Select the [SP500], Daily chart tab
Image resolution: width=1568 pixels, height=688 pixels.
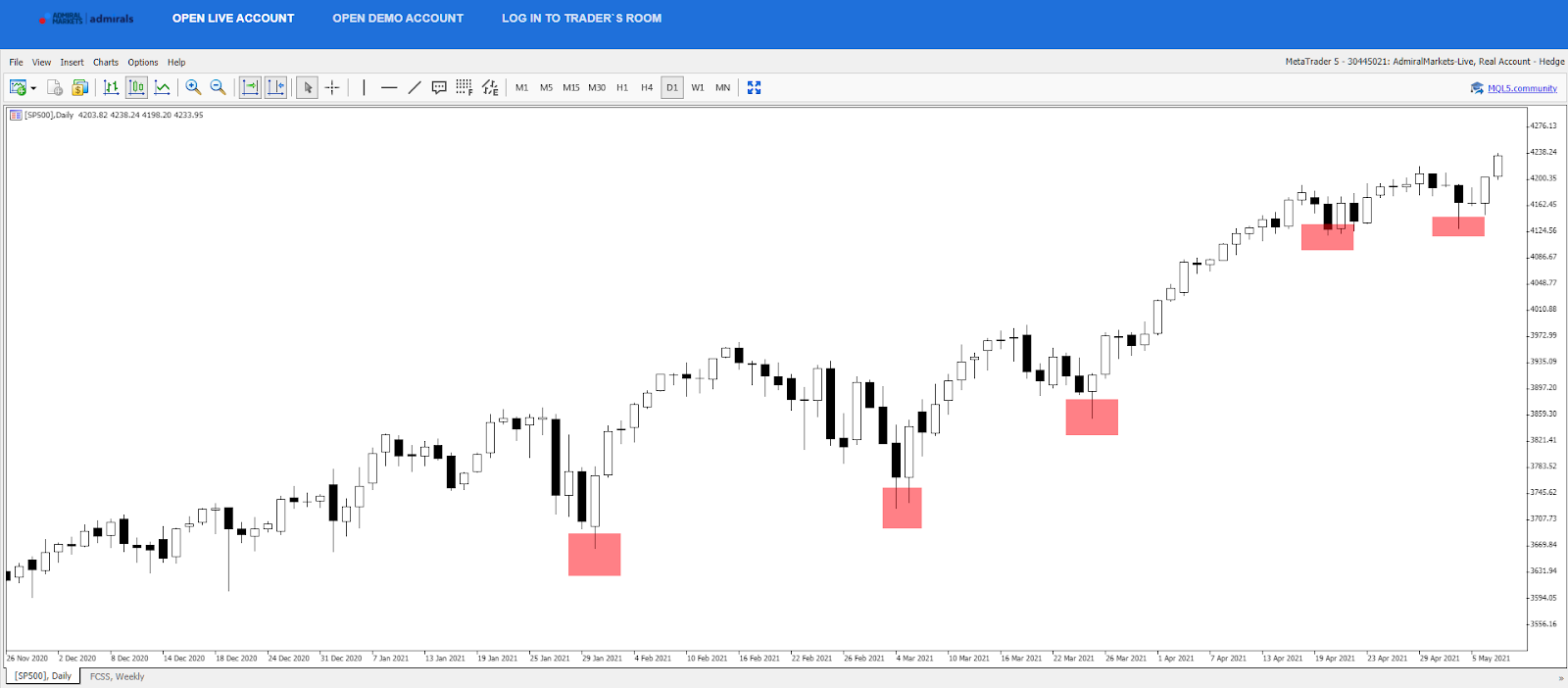pyautogui.click(x=43, y=676)
